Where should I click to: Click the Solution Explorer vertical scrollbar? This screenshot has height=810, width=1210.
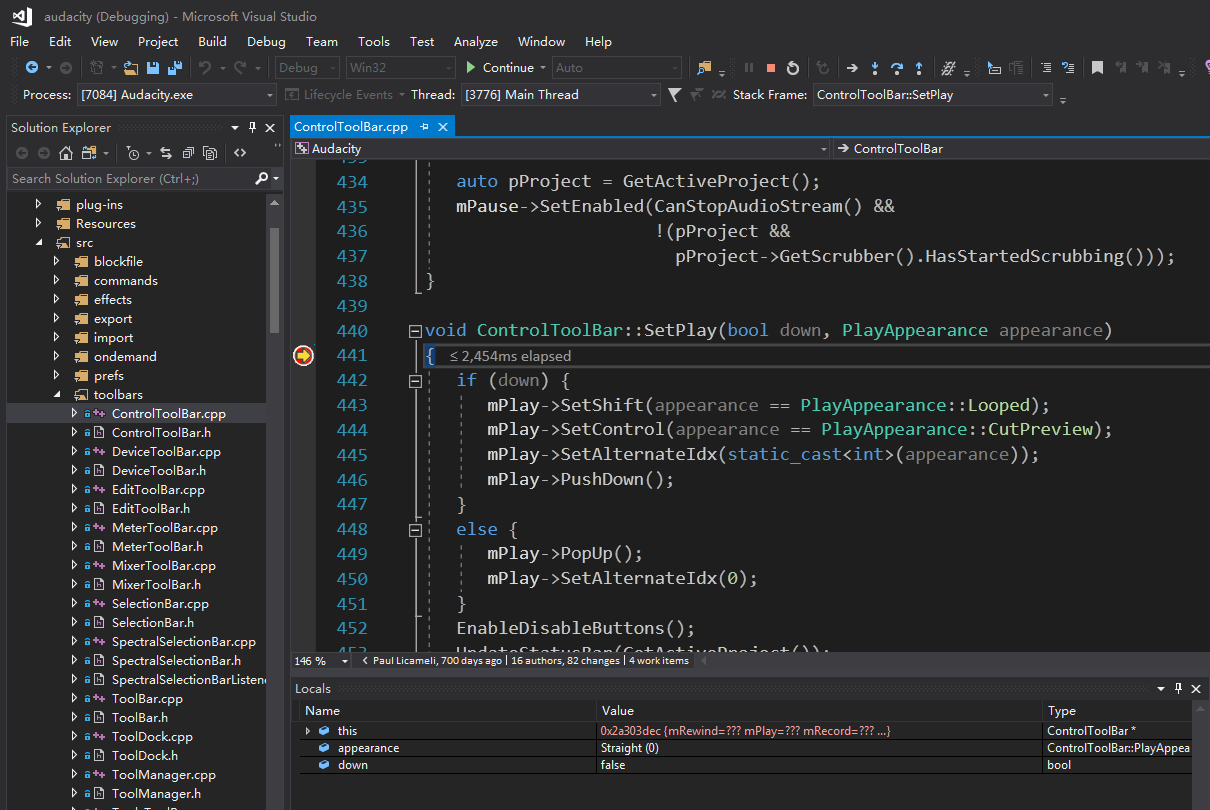[274, 280]
